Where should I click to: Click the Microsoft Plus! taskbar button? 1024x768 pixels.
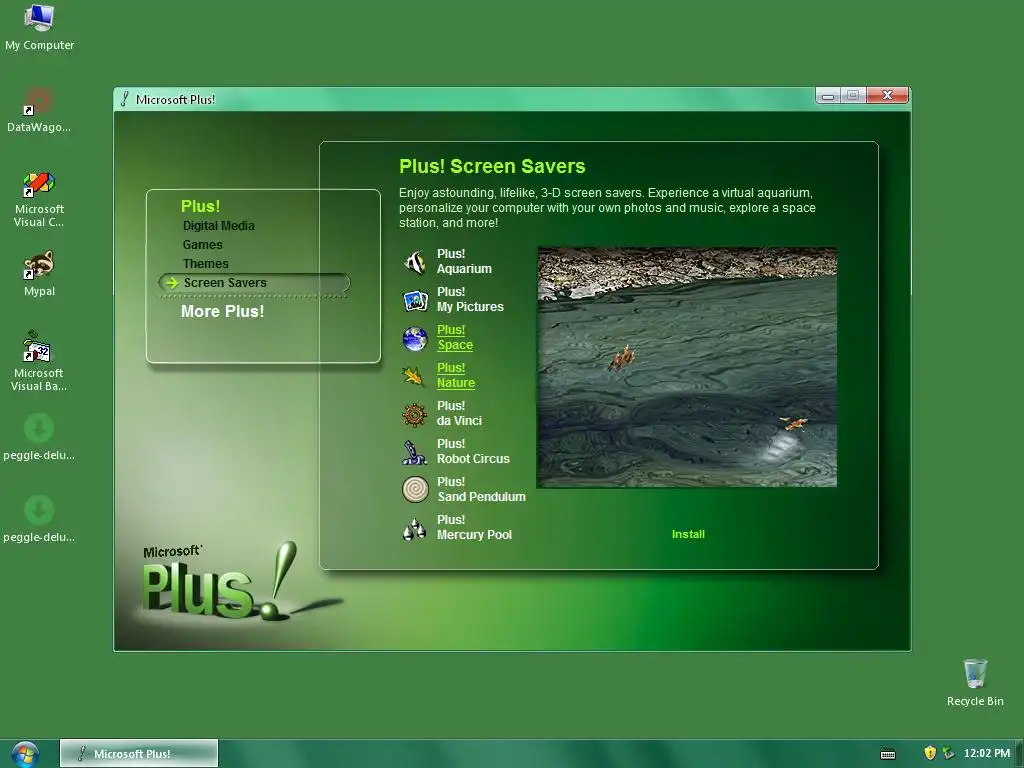tap(139, 754)
